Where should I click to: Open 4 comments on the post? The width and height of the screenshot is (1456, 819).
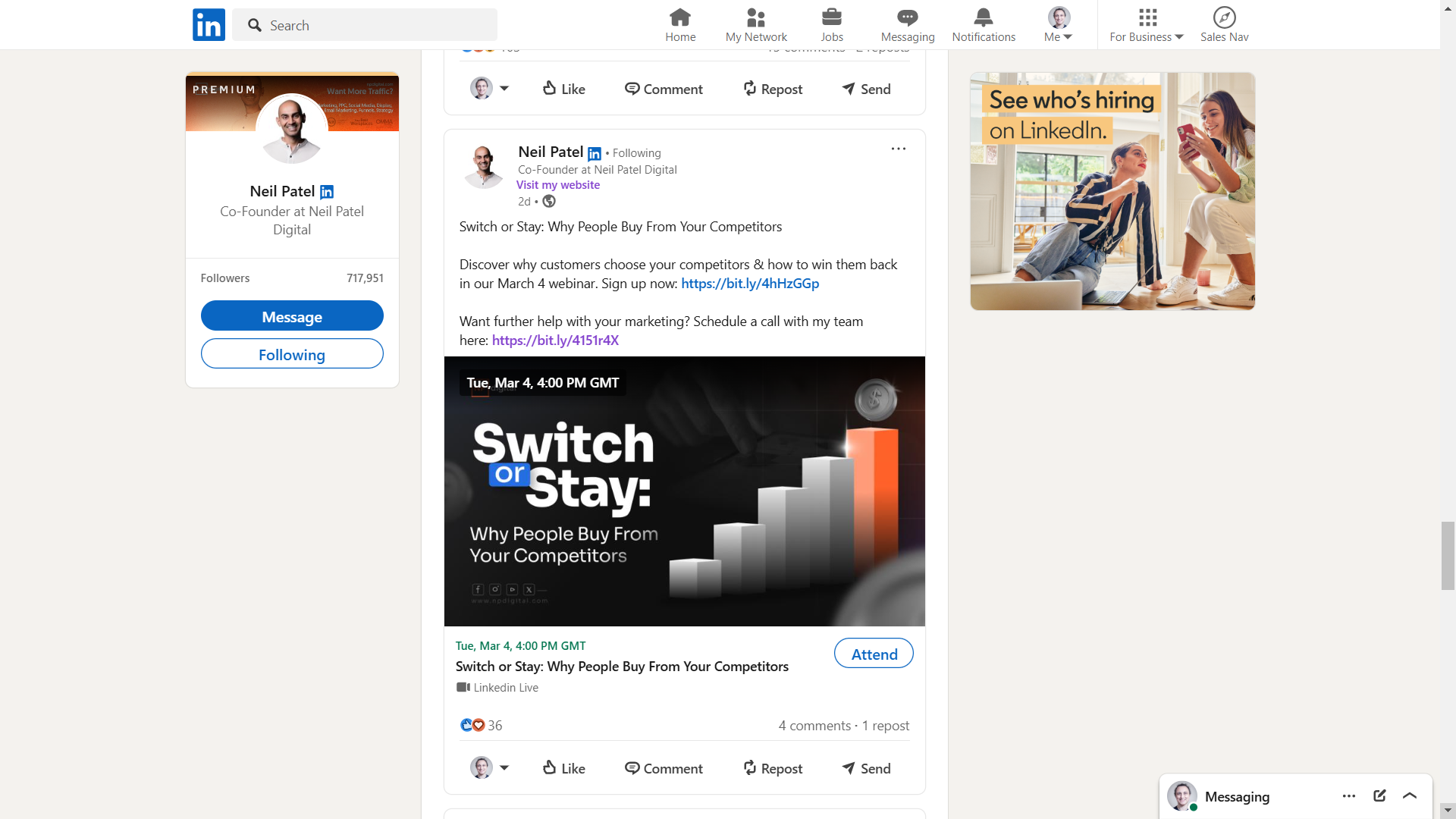click(814, 726)
